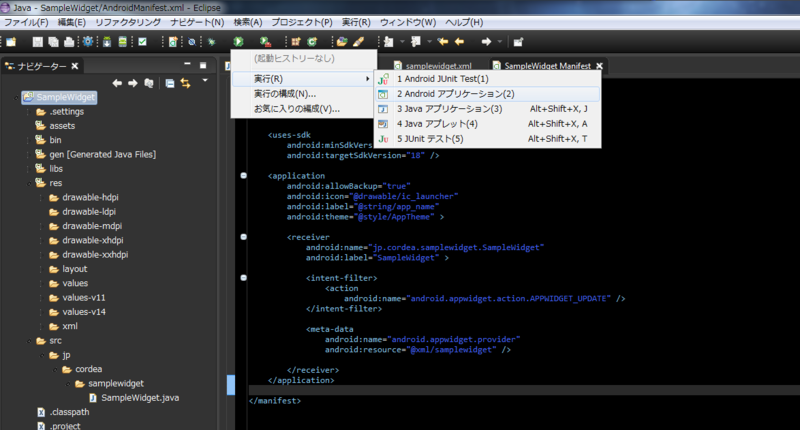The height and width of the screenshot is (430, 800).
Task: Click main toolbar Forward white arrow
Action: click(486, 42)
